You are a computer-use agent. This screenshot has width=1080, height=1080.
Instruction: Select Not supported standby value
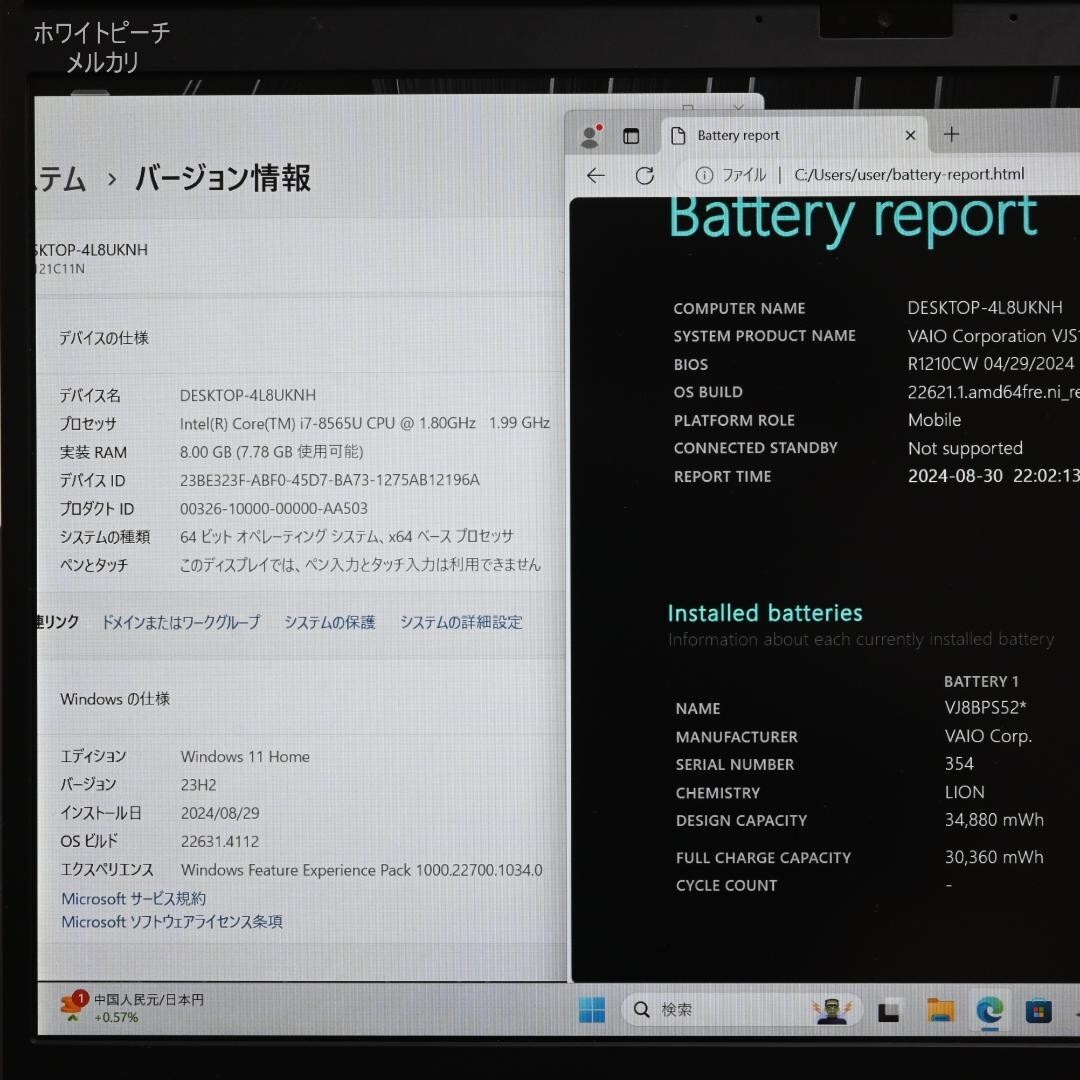(x=966, y=448)
